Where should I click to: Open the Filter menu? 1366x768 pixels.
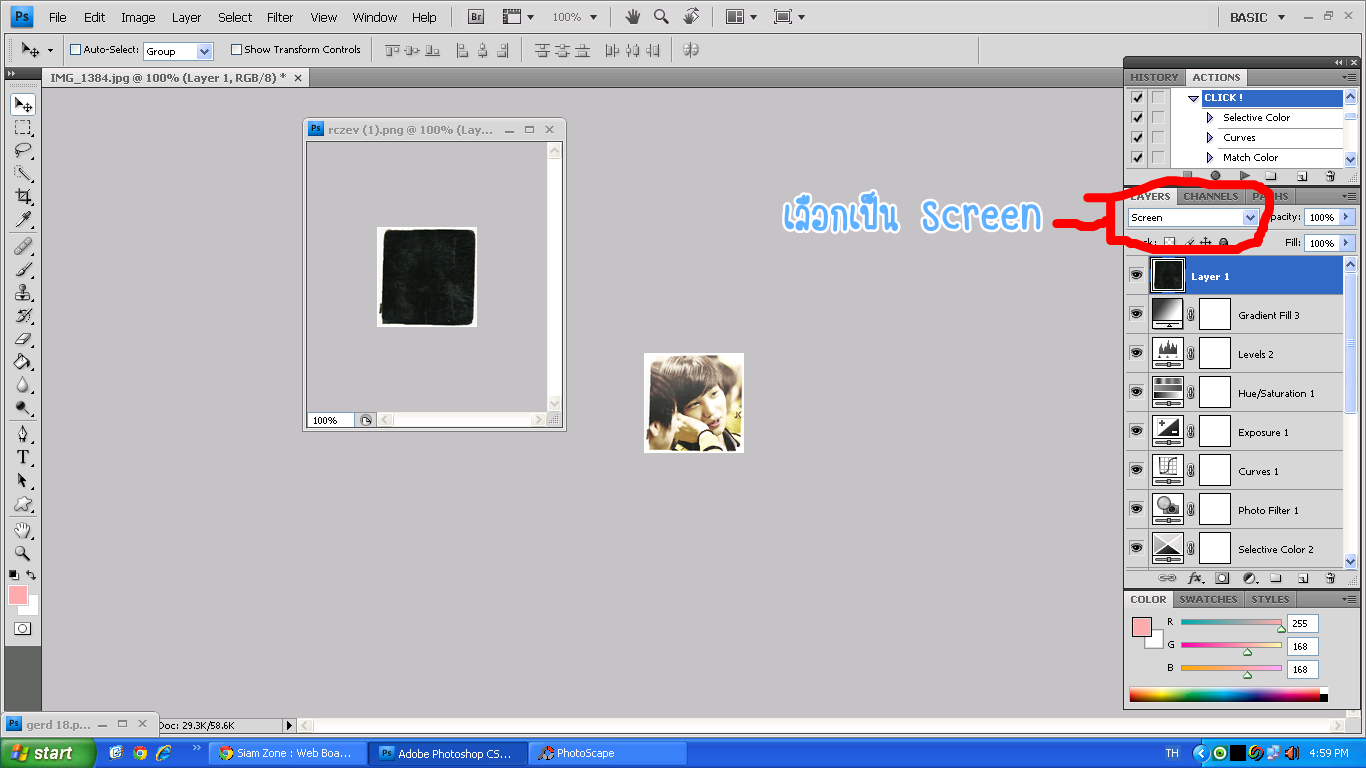280,17
